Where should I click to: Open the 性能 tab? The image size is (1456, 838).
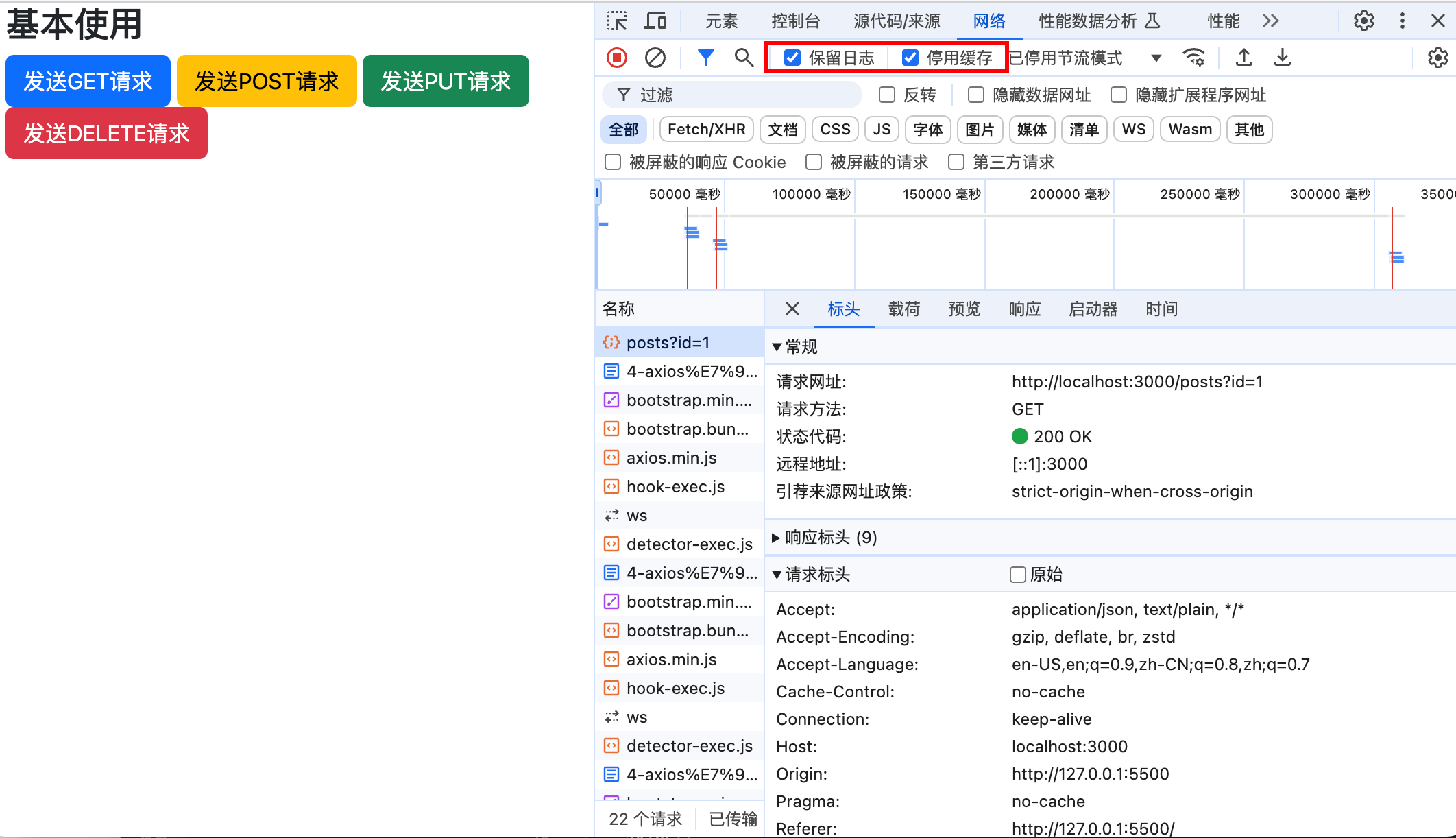[1223, 21]
